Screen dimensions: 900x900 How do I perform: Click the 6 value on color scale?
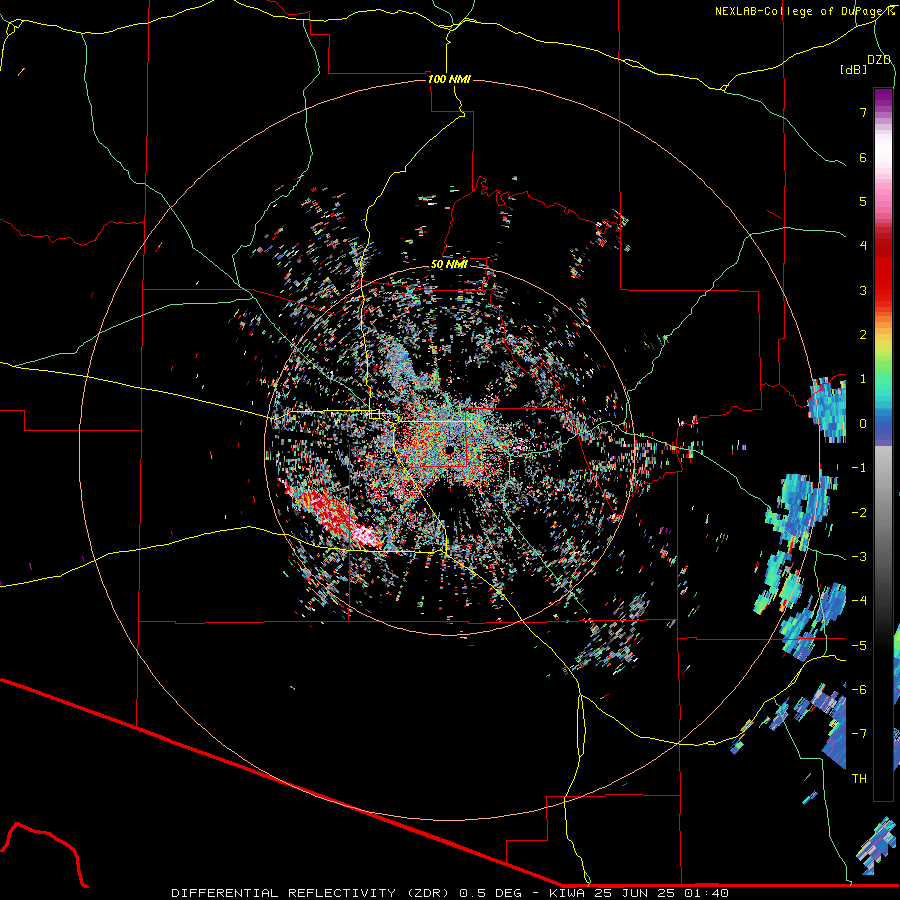point(863,157)
